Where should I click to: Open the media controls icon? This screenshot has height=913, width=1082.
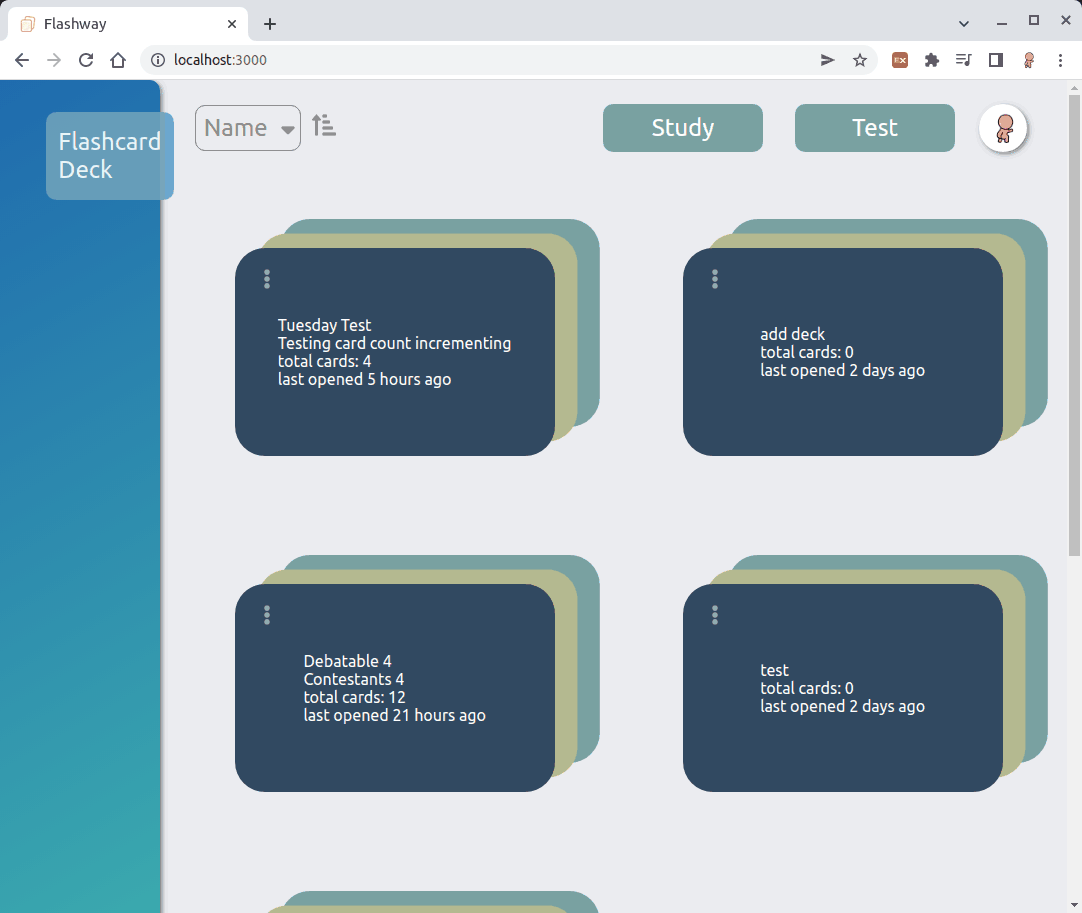pyautogui.click(x=963, y=60)
